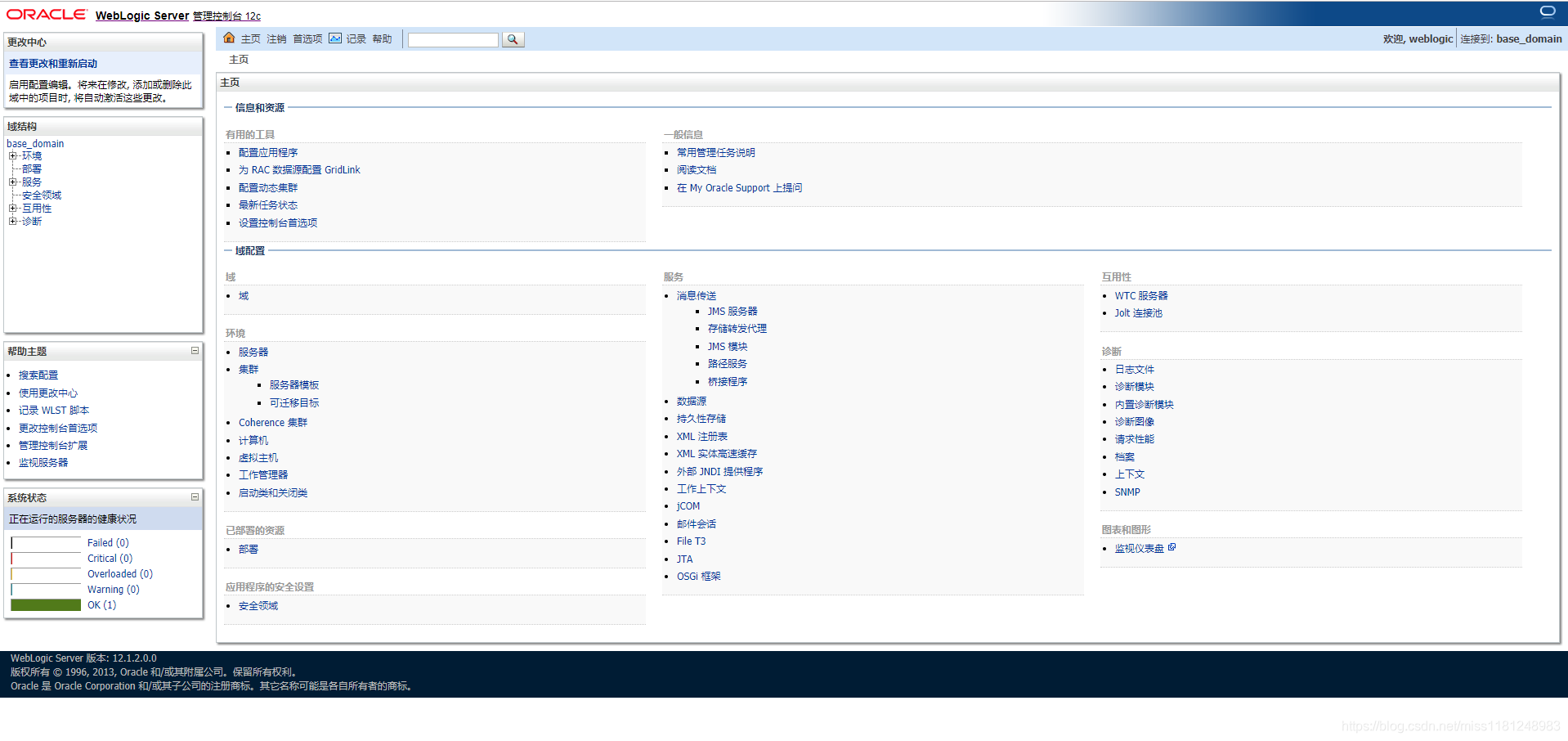The image size is (1568, 741).
Task: Open 安全领域 under 应用程序的安全设置
Action: (258, 606)
